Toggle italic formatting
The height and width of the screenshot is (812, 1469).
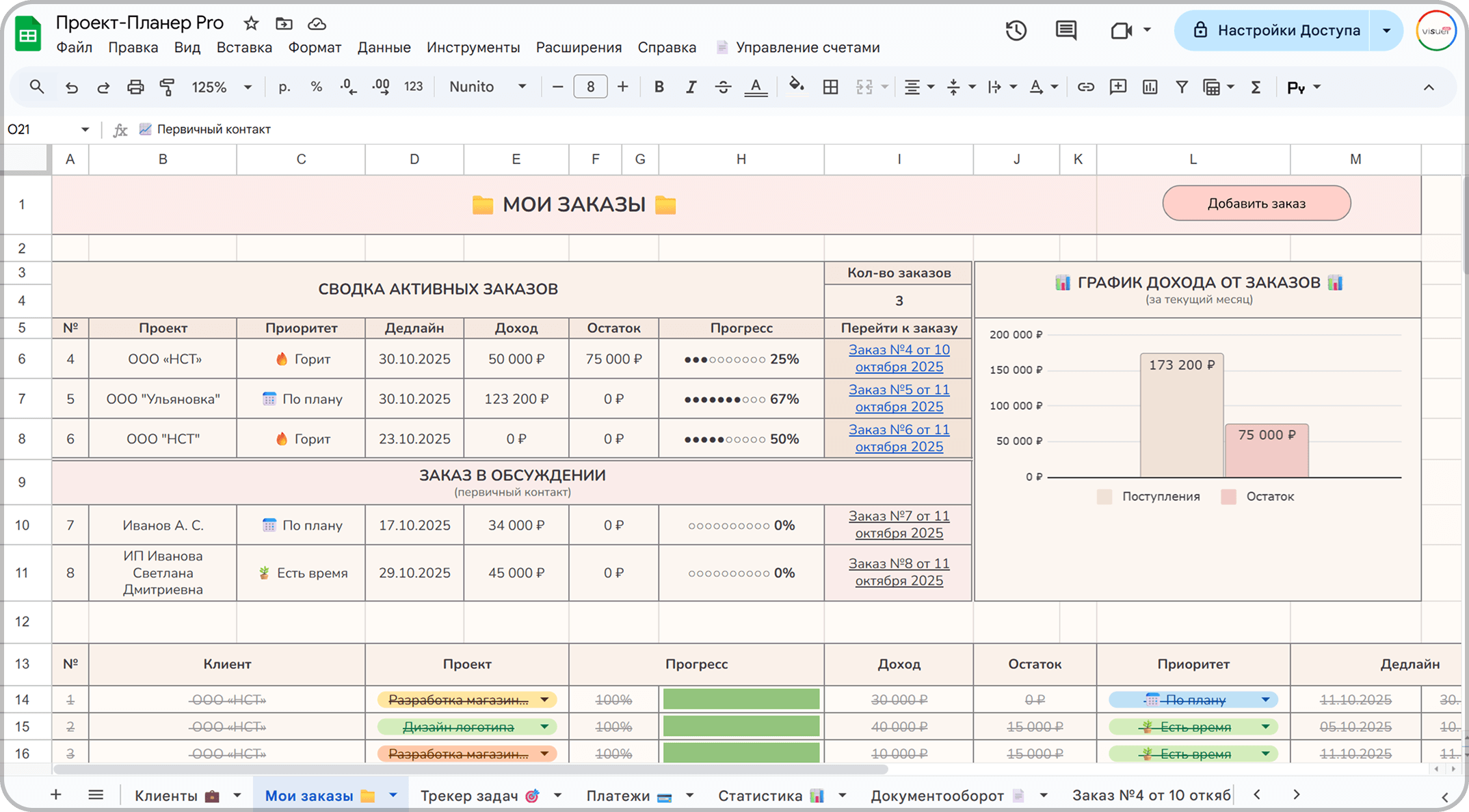tap(691, 87)
